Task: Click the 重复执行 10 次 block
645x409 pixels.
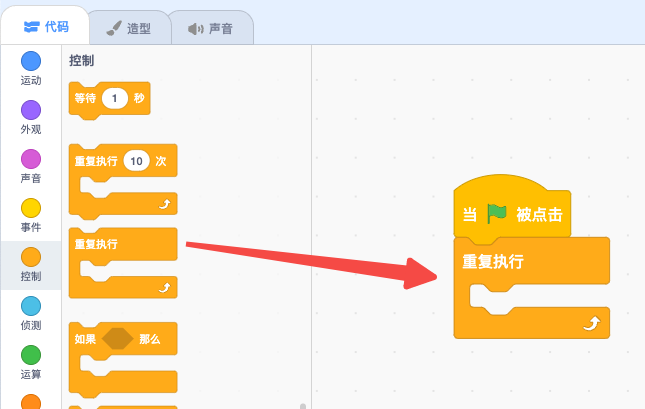Action: 123,181
